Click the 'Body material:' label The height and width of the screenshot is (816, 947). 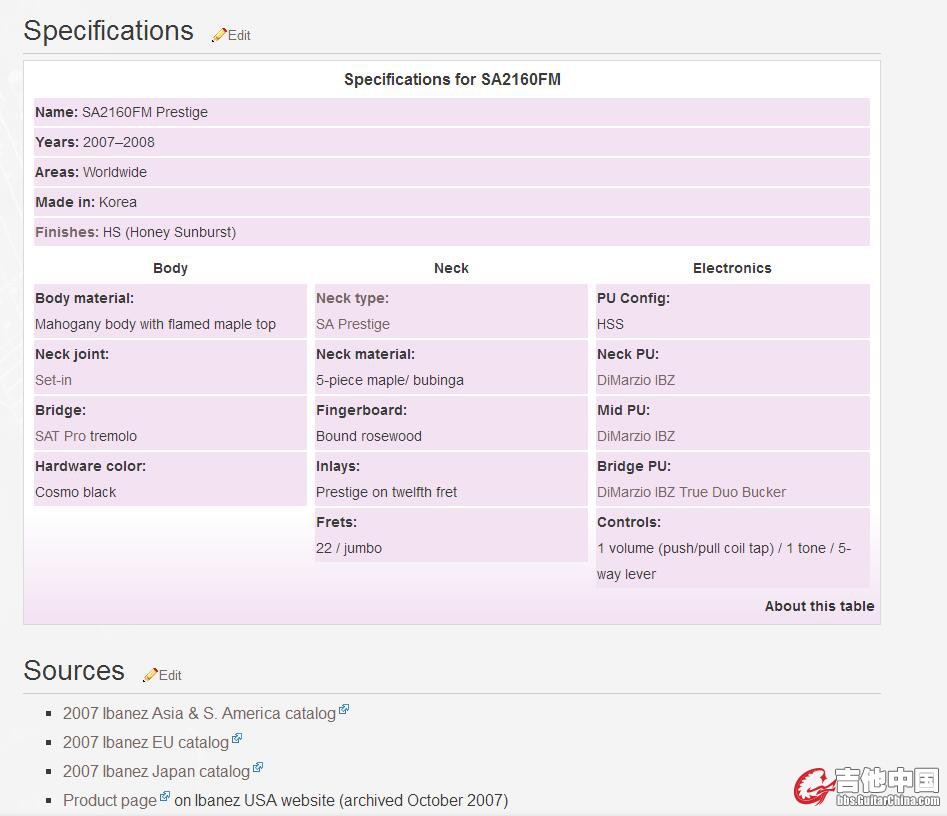pos(85,298)
